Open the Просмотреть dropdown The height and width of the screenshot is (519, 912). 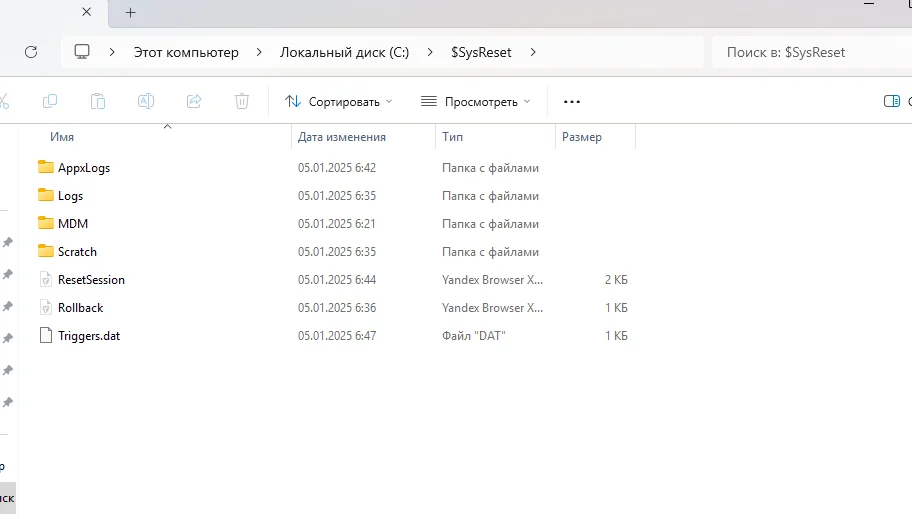(x=475, y=102)
